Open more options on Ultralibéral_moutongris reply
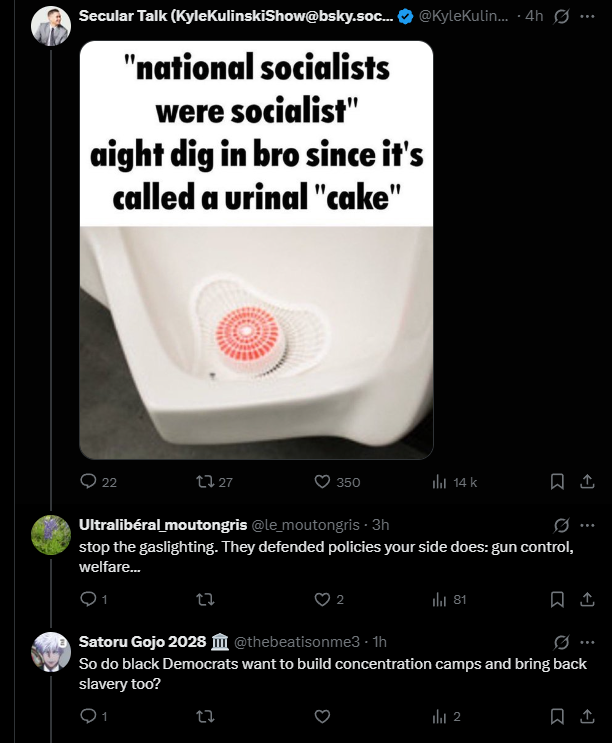Image resolution: width=612 pixels, height=743 pixels. 587,525
